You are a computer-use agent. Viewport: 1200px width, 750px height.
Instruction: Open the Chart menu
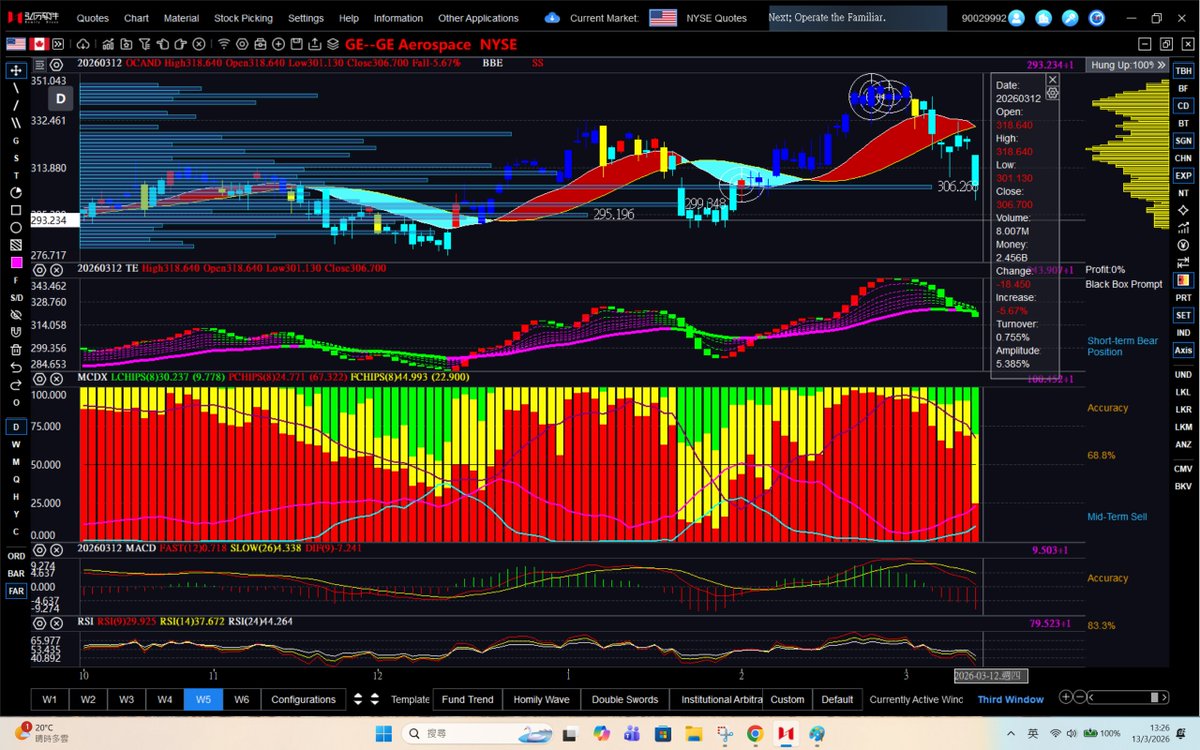136,18
